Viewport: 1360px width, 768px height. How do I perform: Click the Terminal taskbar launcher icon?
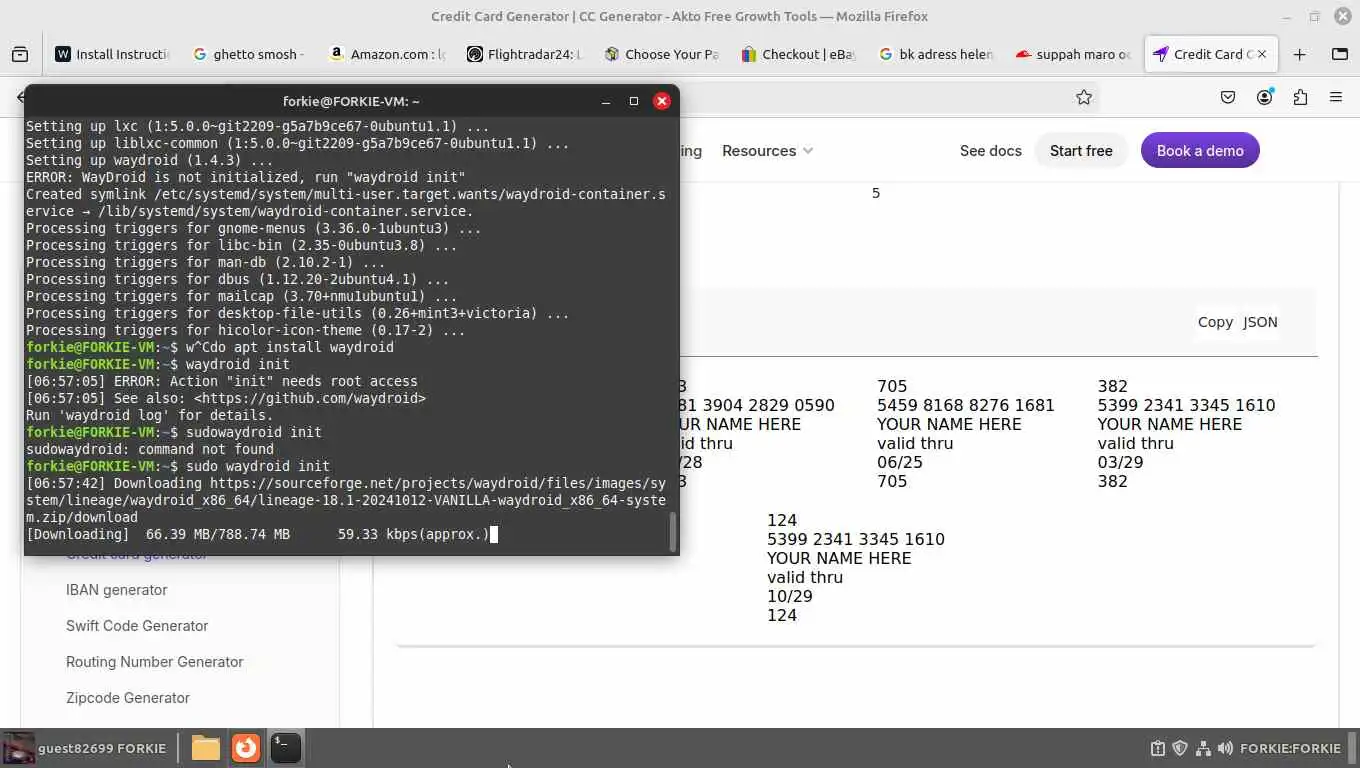[286, 748]
